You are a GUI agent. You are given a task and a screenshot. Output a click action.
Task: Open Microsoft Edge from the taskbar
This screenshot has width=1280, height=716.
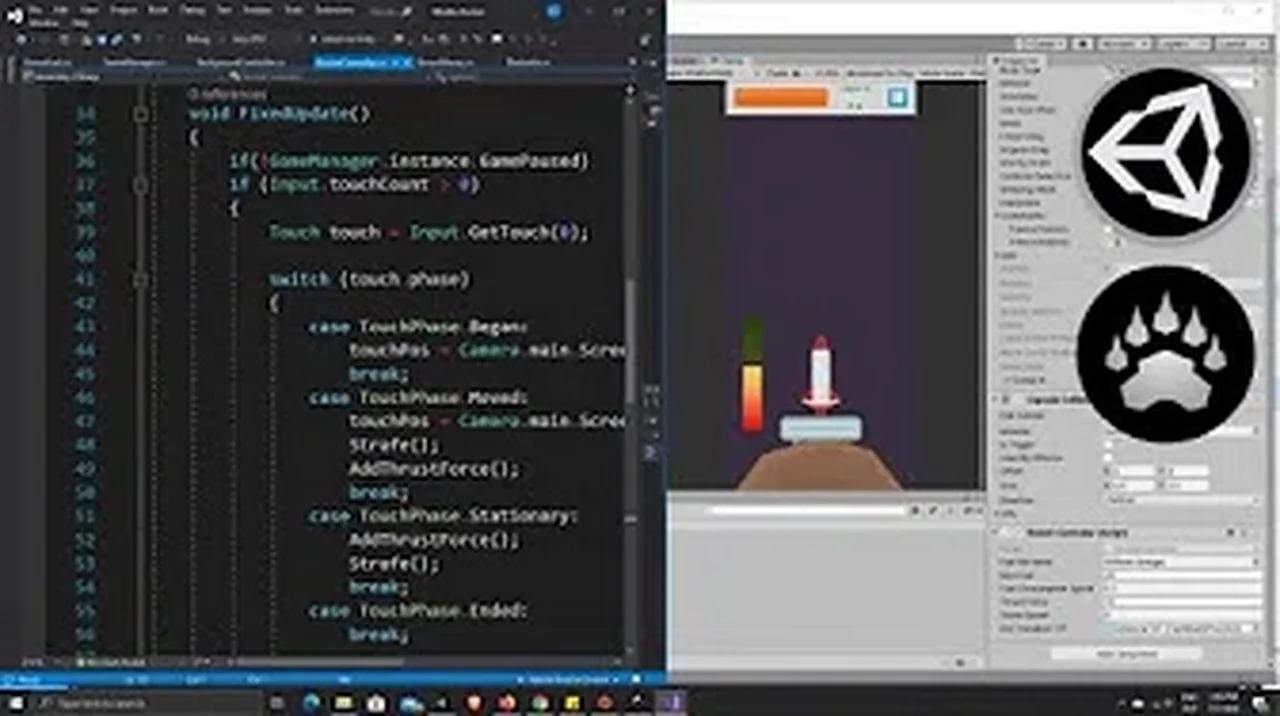click(x=309, y=703)
